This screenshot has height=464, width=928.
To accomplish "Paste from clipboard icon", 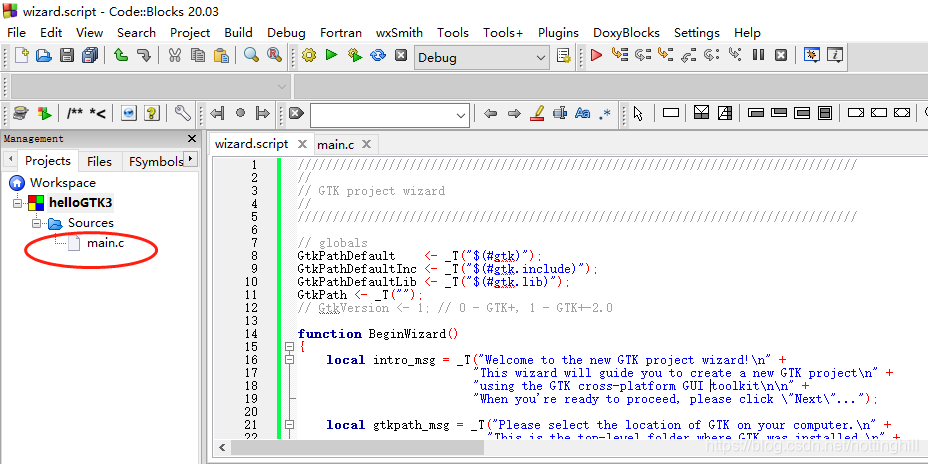I will click(x=221, y=56).
